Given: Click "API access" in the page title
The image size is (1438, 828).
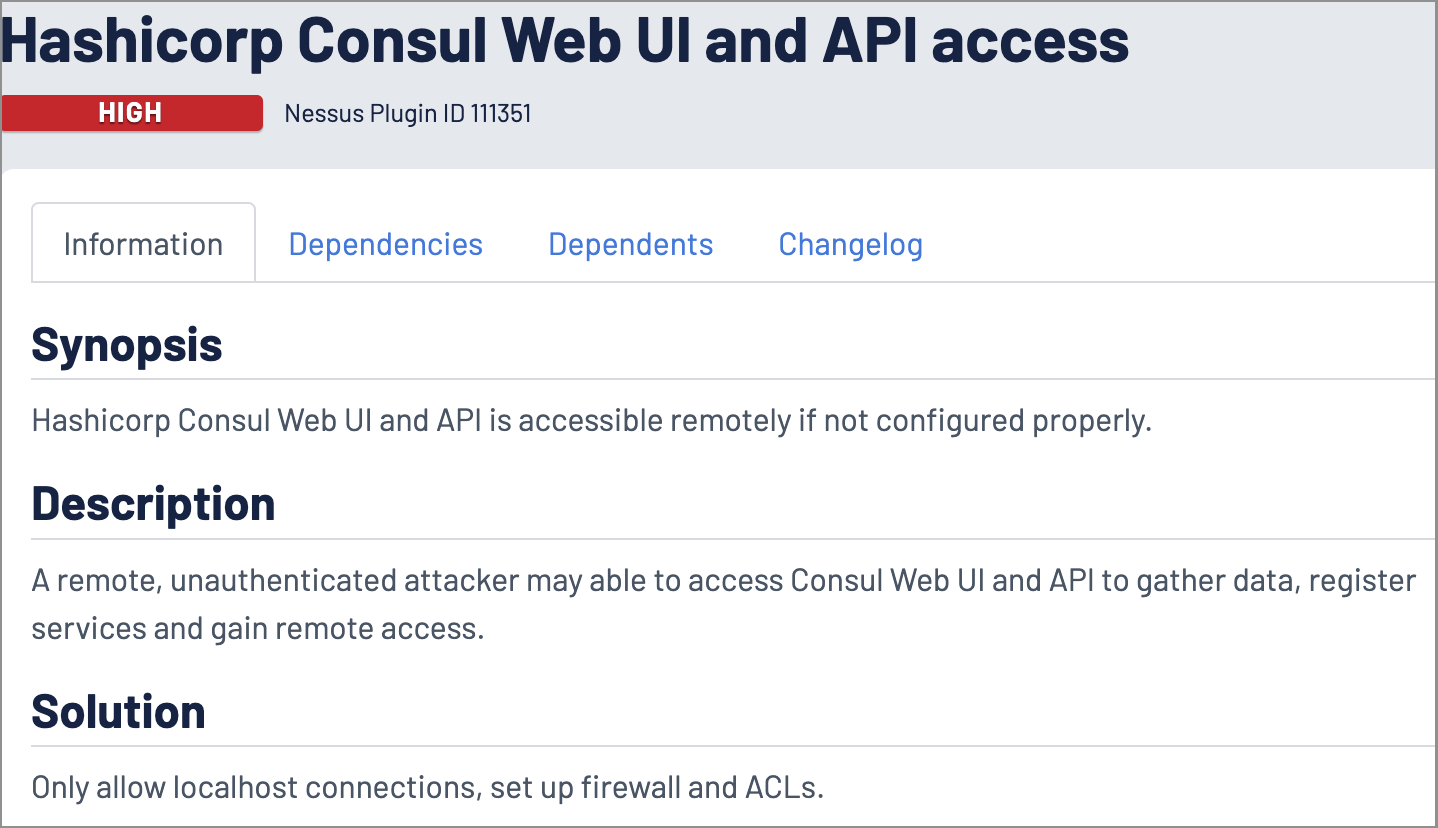Looking at the screenshot, I should click(x=975, y=40).
